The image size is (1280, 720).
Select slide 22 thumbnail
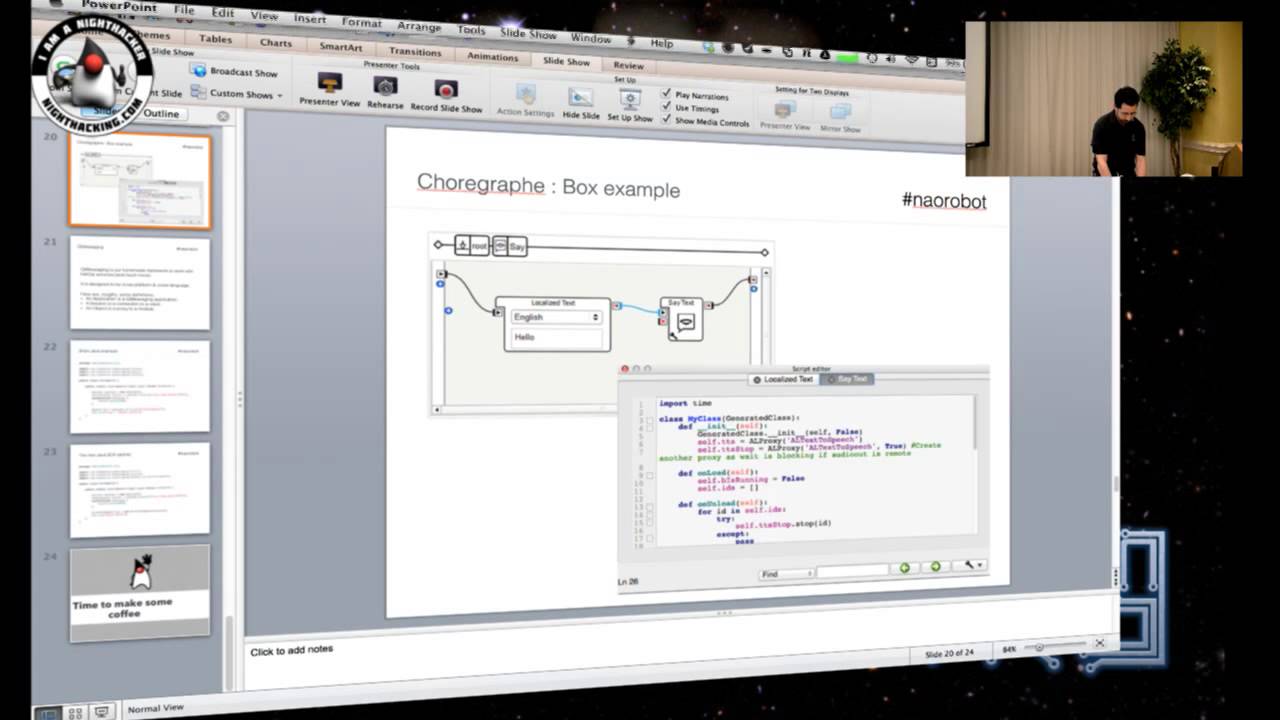pyautogui.click(x=140, y=387)
